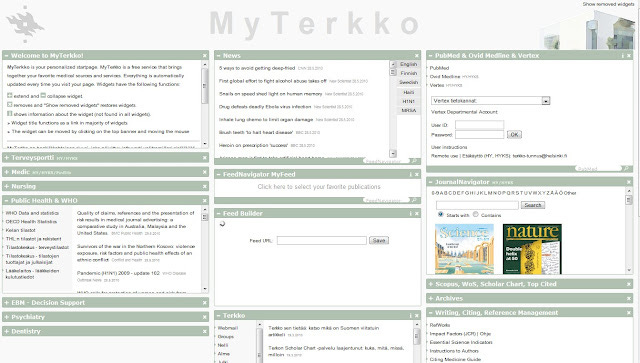Click the magnifier icon below PubMed widget

626,168
